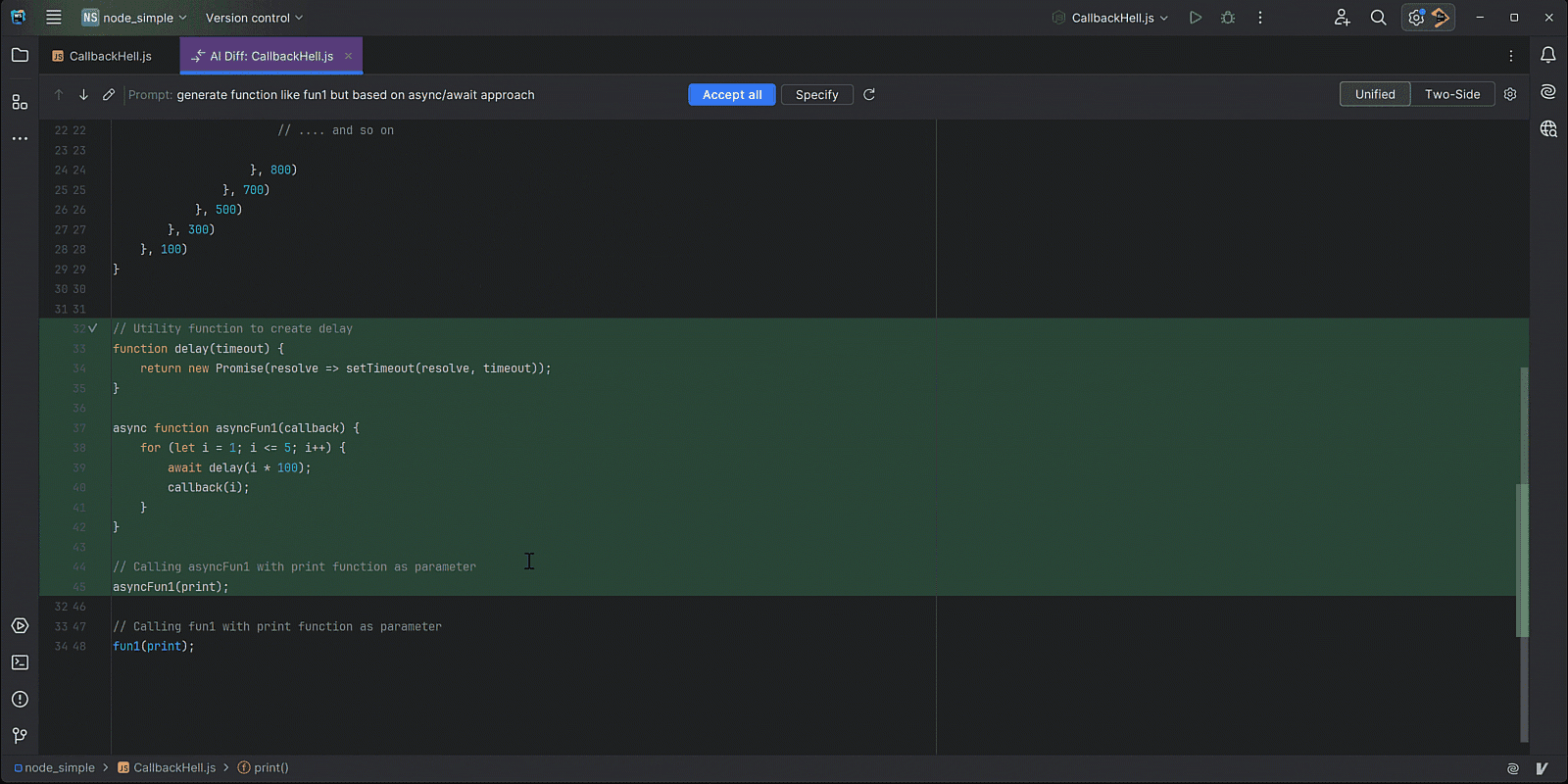This screenshot has height=784, width=1568.
Task: Run CallbackHell.js with play icon
Action: 1196,18
